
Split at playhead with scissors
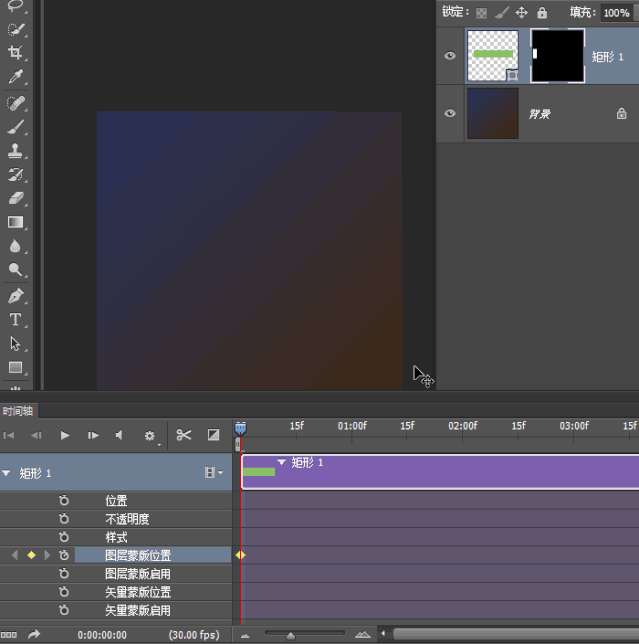coord(184,435)
